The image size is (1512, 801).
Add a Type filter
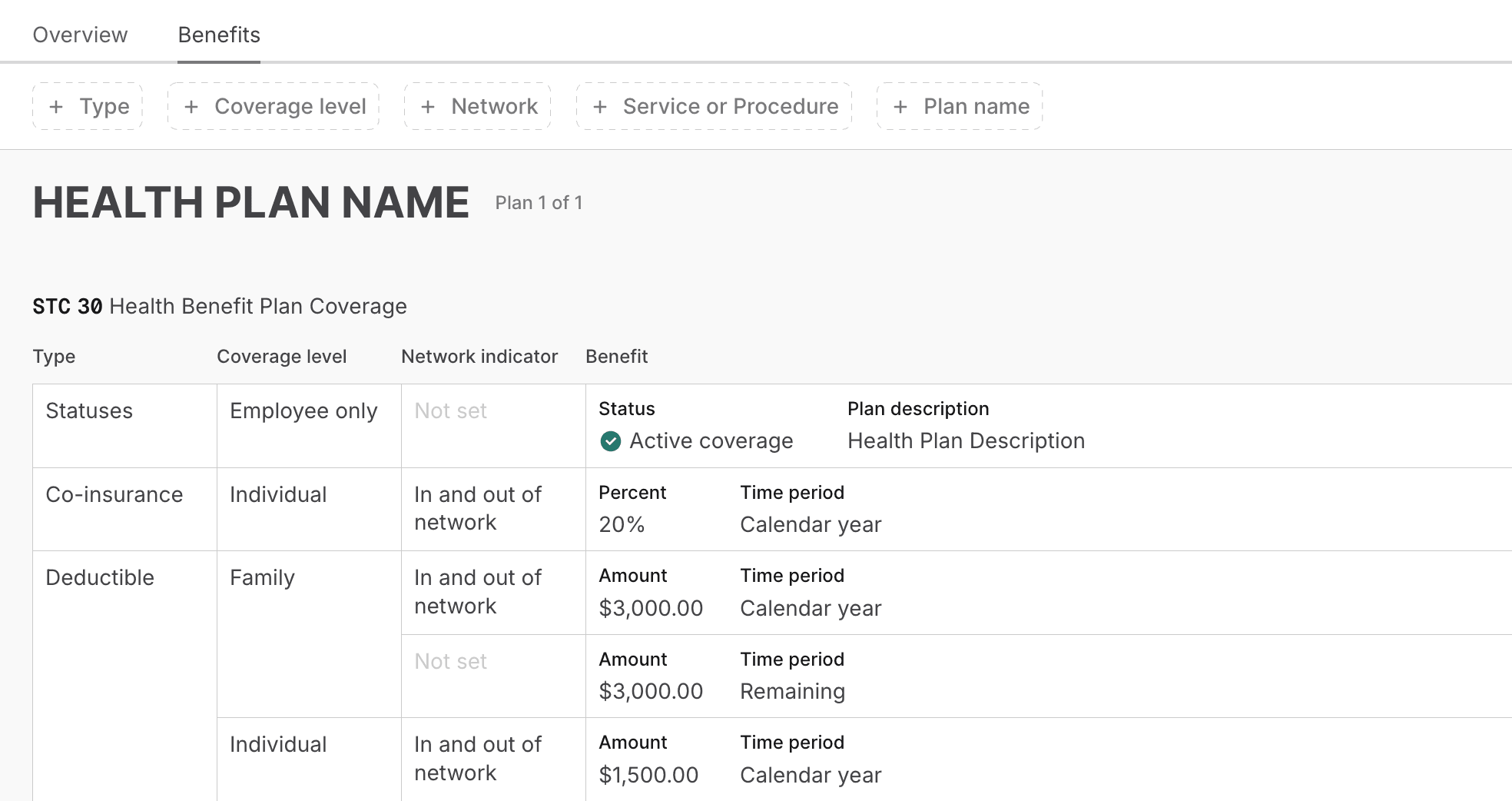(x=87, y=106)
